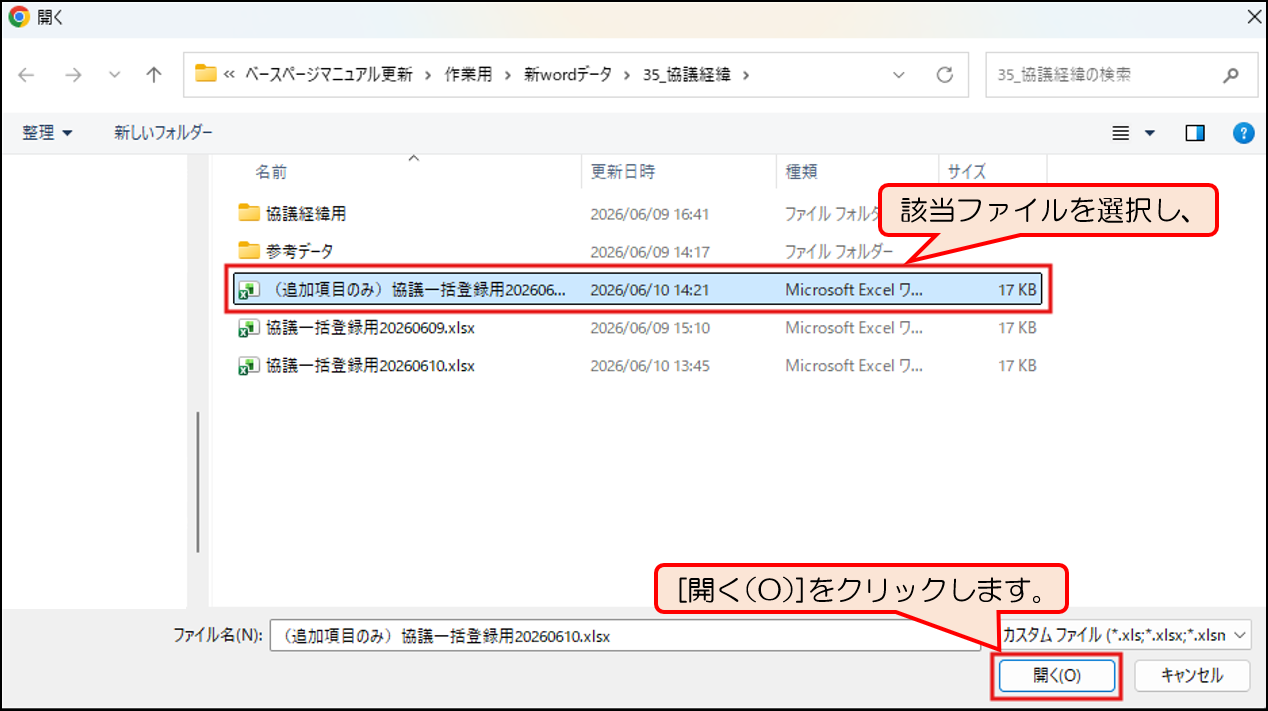Click date 2026/06/09 16:41 cell
Image resolution: width=1268 pixels, height=711 pixels.
[649, 213]
